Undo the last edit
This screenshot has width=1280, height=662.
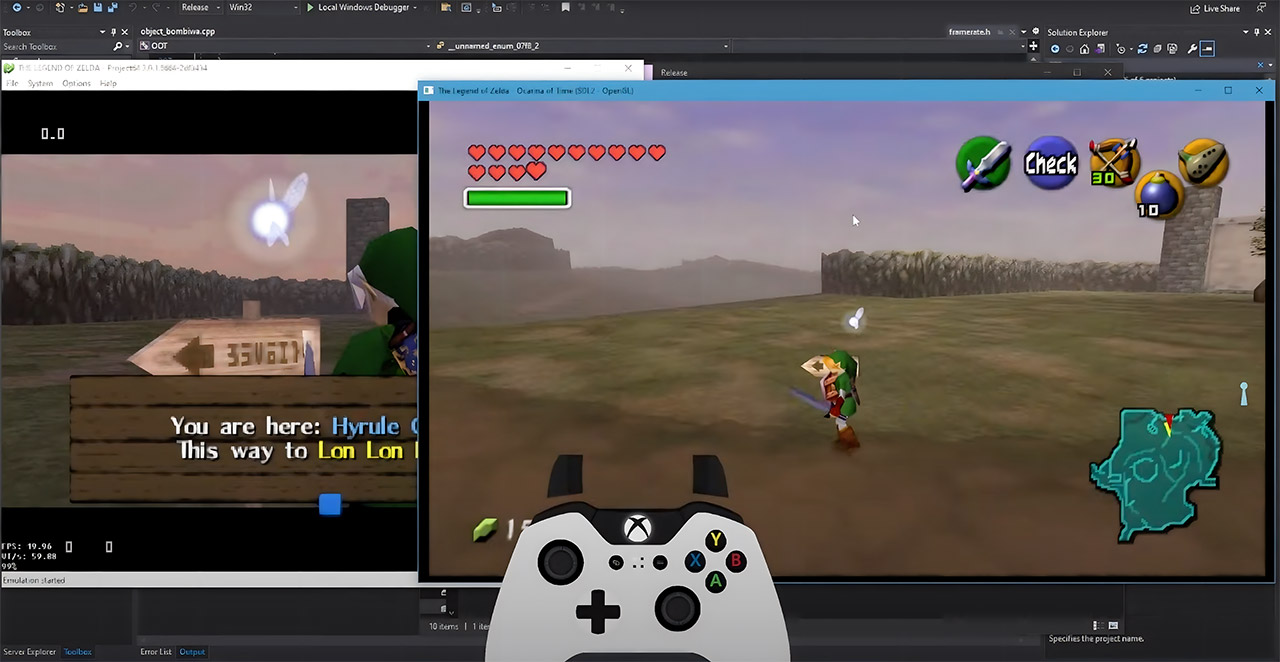(132, 7)
